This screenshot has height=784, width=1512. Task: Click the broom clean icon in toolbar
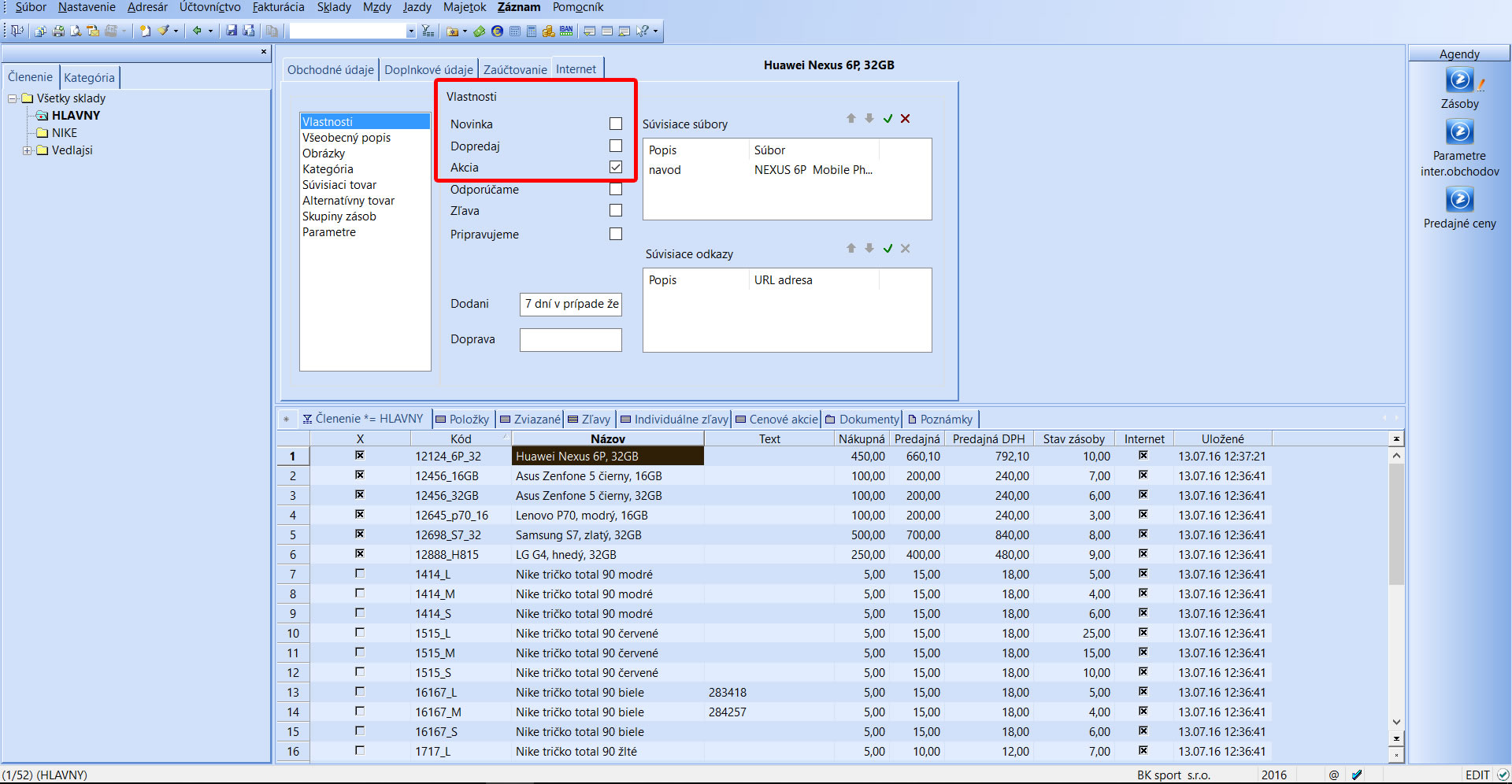click(163, 31)
